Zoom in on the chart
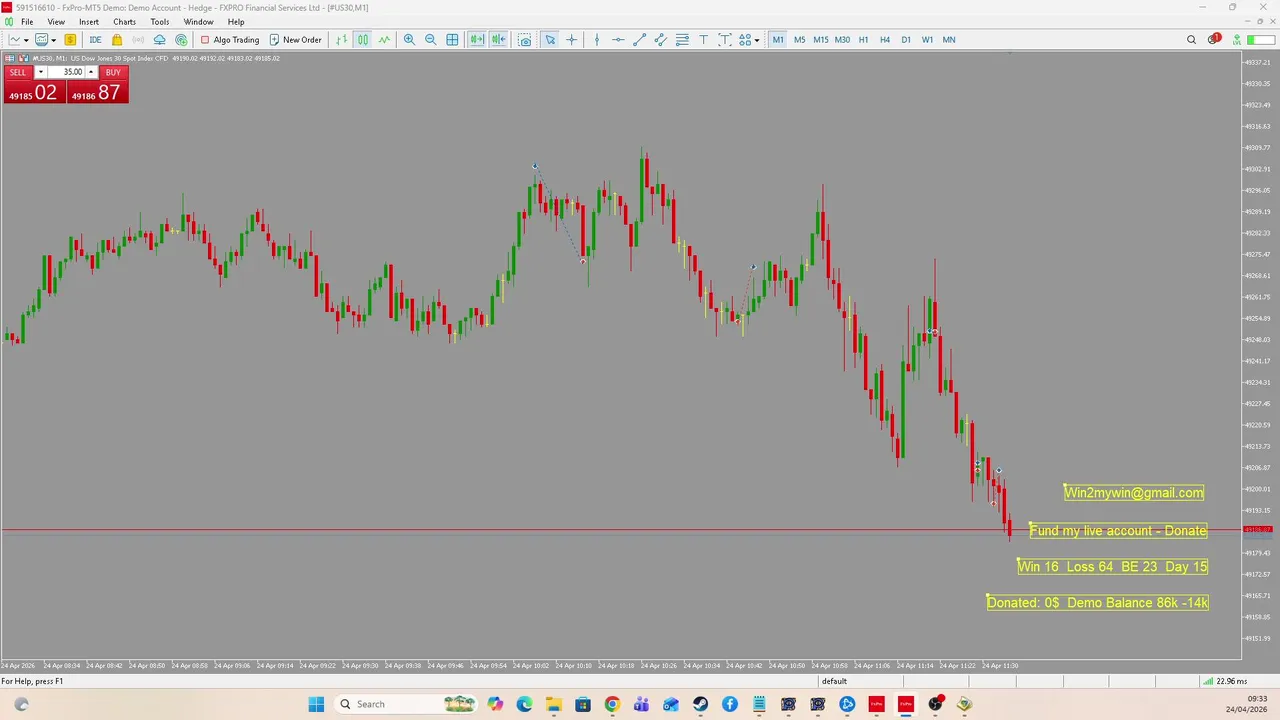Screen dimensions: 1280x720 pos(409,40)
